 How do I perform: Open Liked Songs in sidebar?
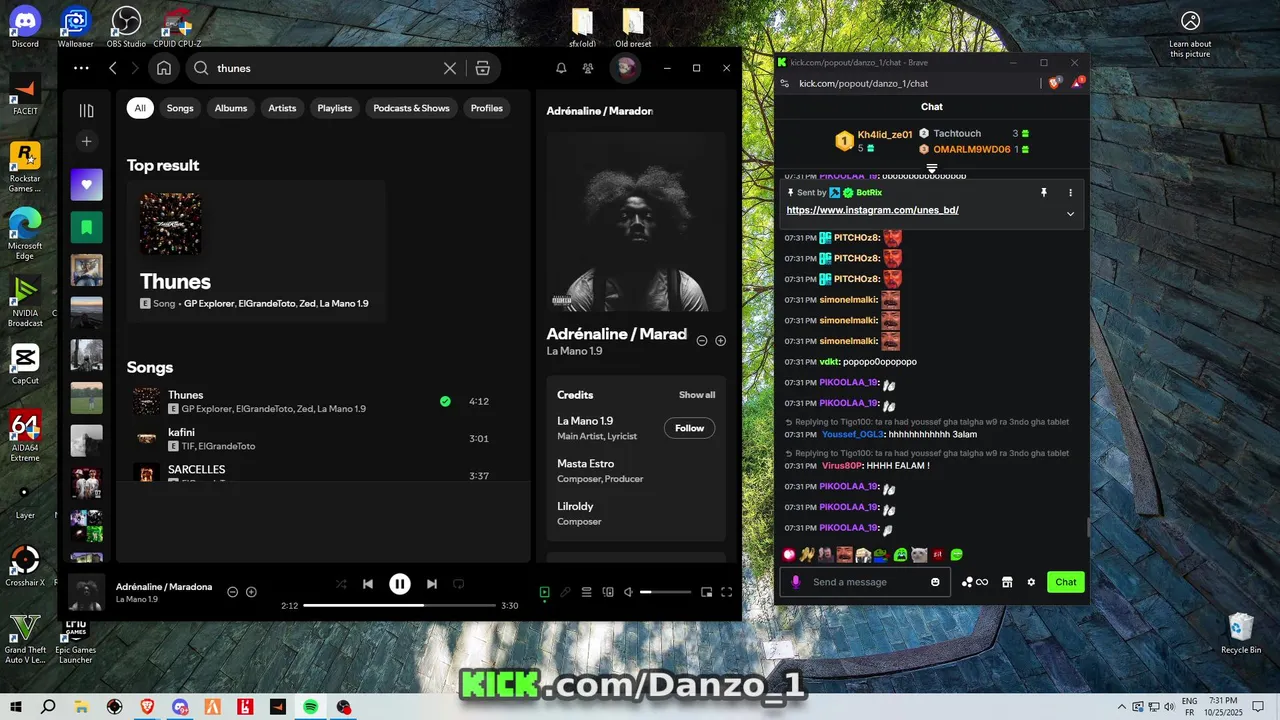tap(86, 184)
